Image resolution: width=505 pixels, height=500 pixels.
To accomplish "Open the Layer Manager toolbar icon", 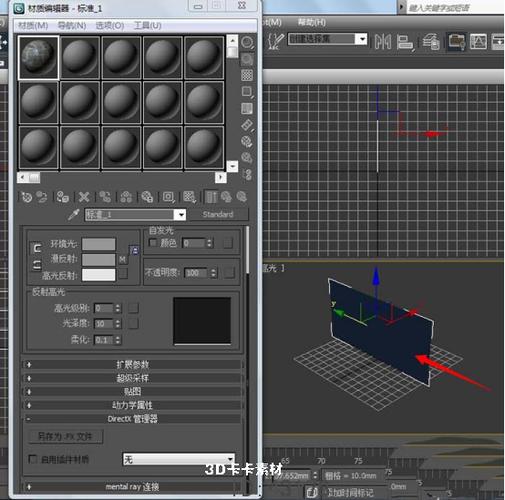I will [431, 42].
